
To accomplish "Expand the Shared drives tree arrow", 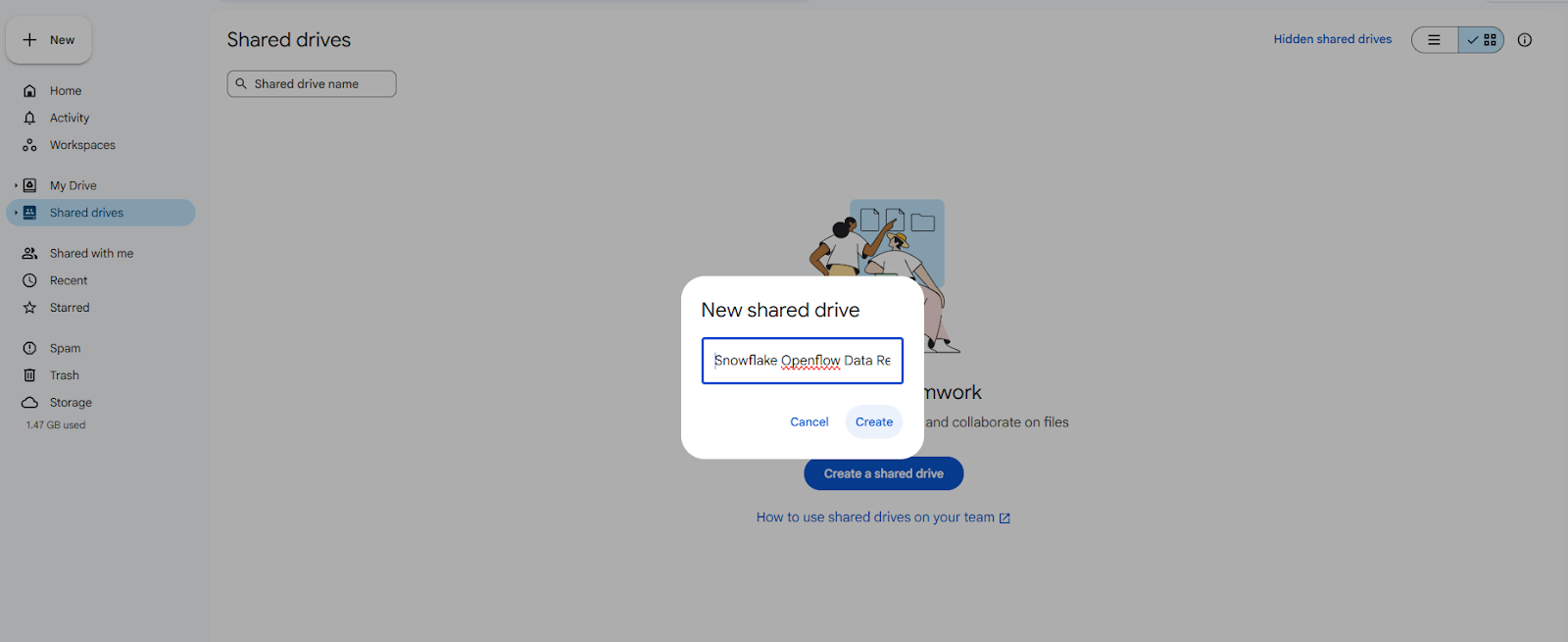I will point(16,213).
